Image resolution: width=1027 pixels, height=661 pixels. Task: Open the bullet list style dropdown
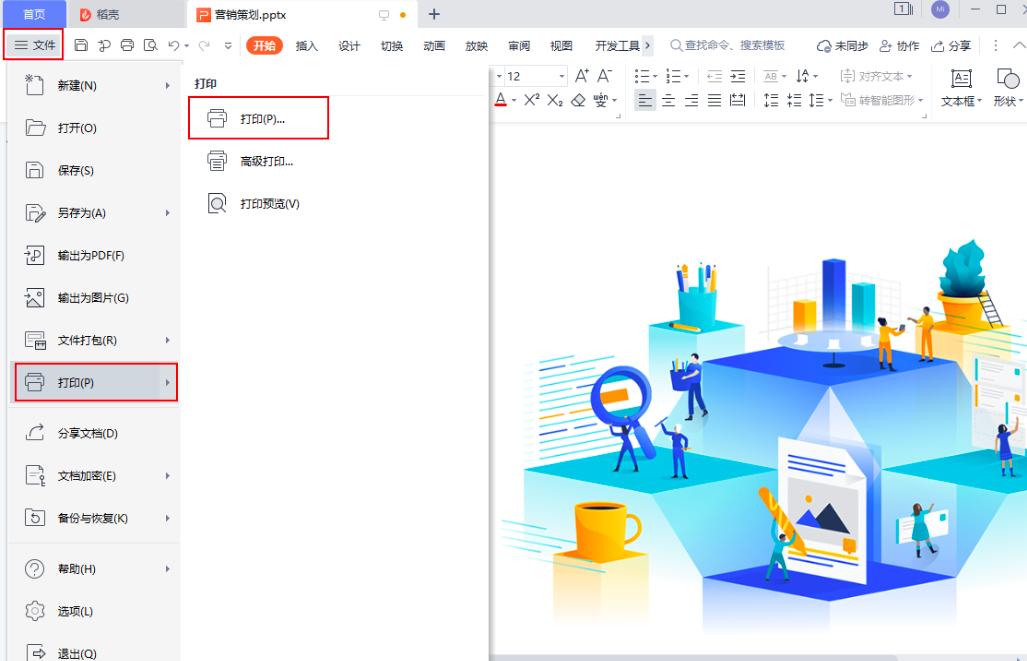[655, 74]
